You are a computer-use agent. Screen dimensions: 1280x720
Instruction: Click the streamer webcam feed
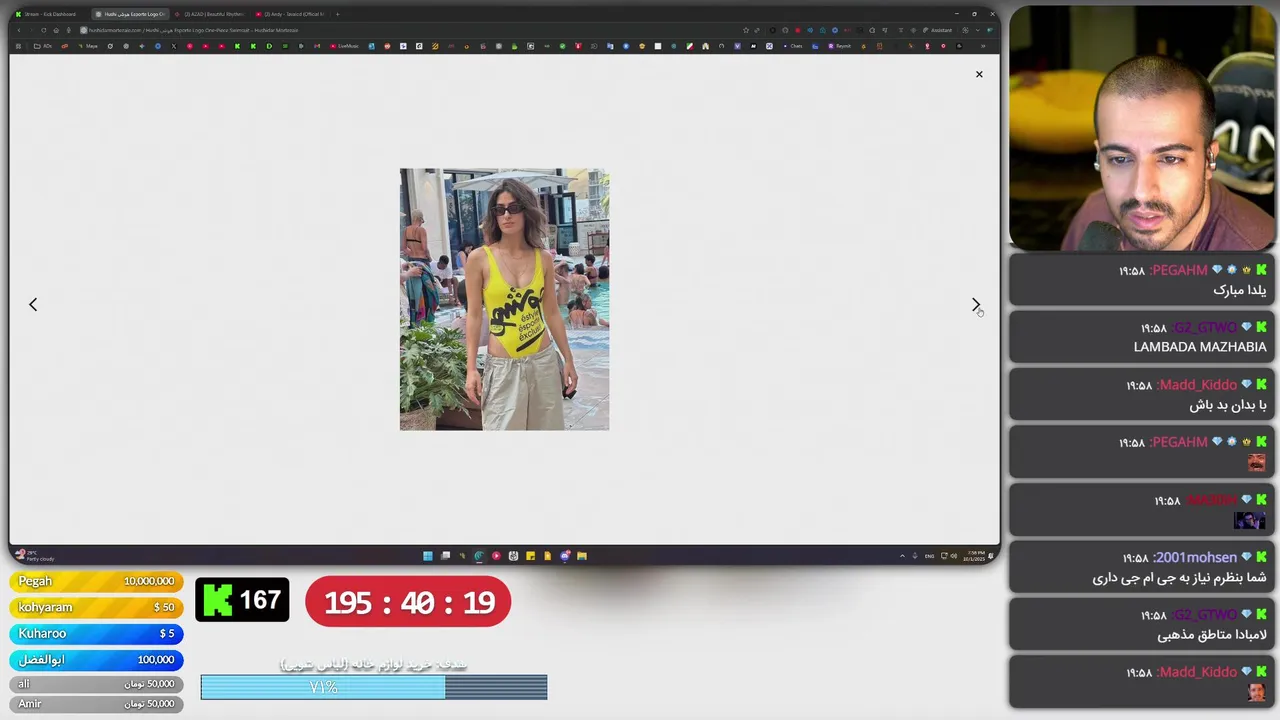(x=1142, y=128)
